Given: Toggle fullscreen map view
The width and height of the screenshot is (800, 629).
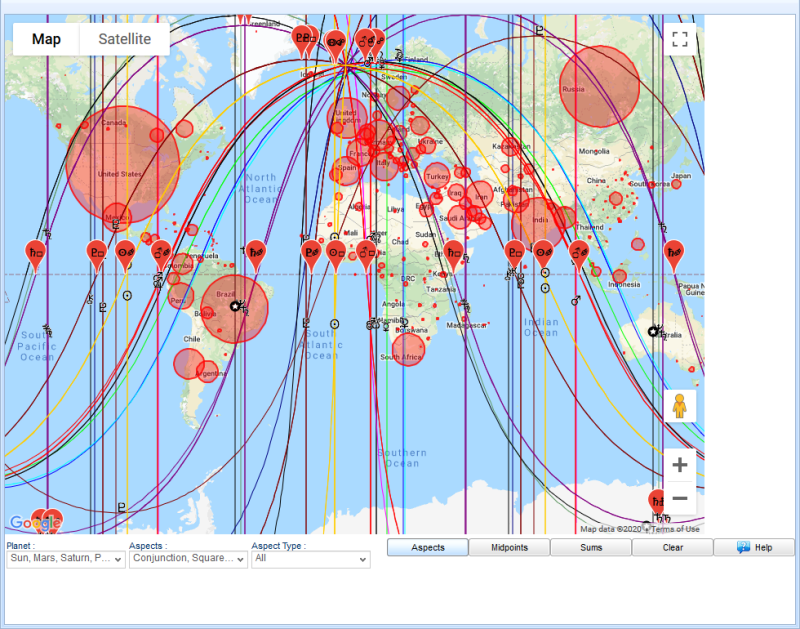Looking at the screenshot, I should [680, 40].
